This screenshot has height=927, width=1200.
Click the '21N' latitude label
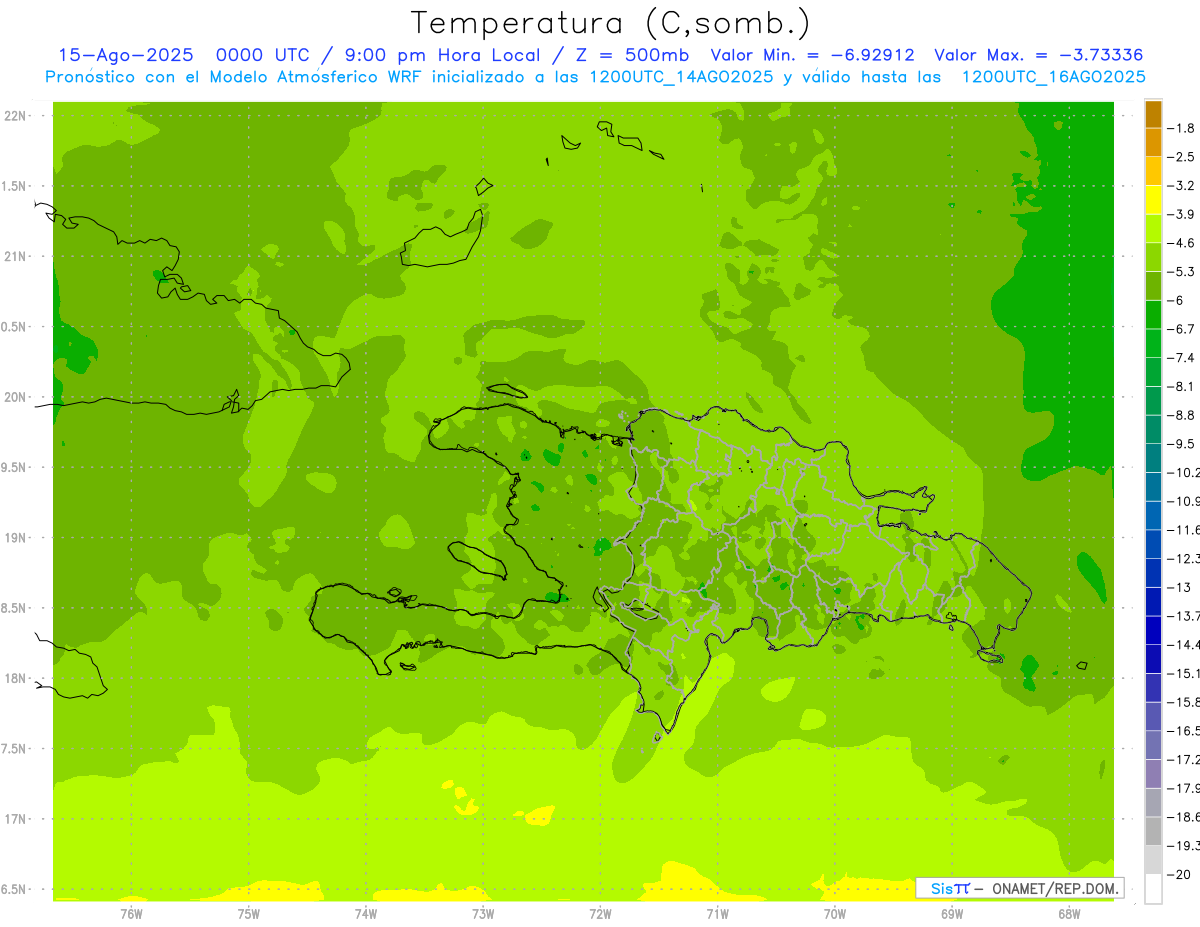point(16,257)
